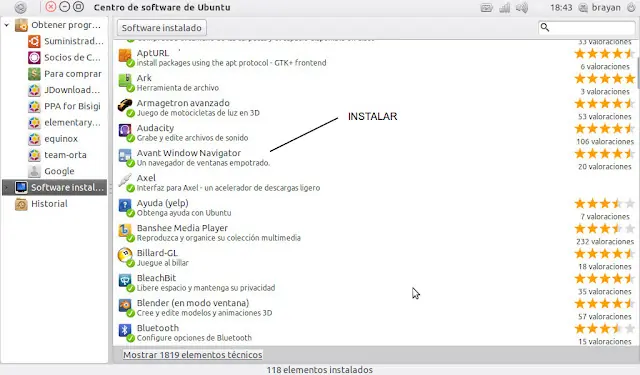Open the brayan user menu
Viewport: 640px width, 375px height.
600,7
